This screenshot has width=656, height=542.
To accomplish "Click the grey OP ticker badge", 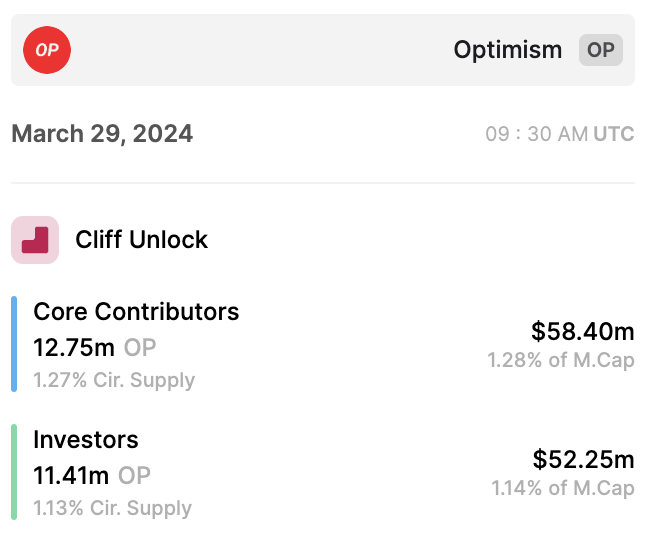I will [600, 50].
